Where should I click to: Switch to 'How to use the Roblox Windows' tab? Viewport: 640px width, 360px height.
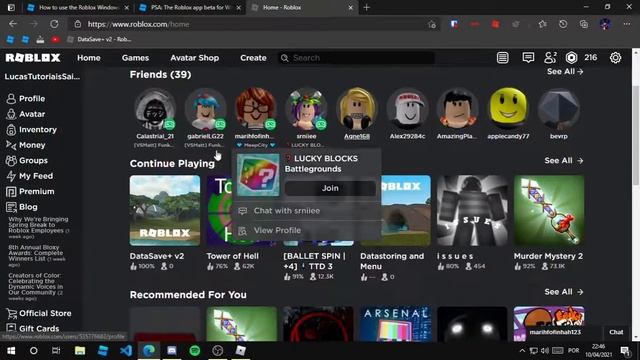coord(78,7)
